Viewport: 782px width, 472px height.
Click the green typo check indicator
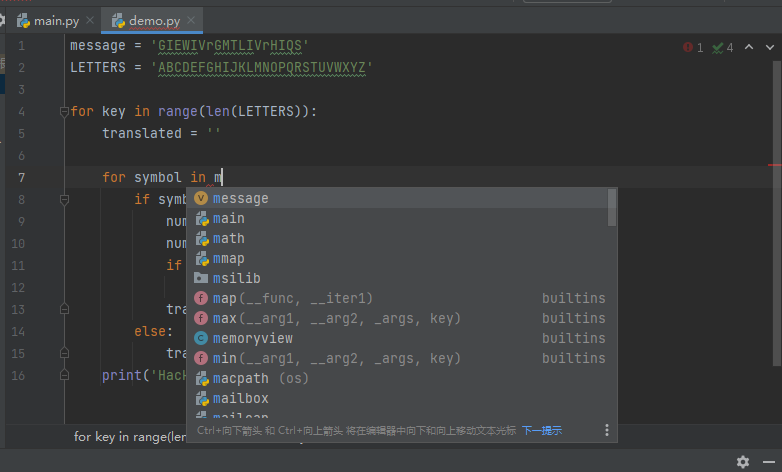tap(723, 47)
